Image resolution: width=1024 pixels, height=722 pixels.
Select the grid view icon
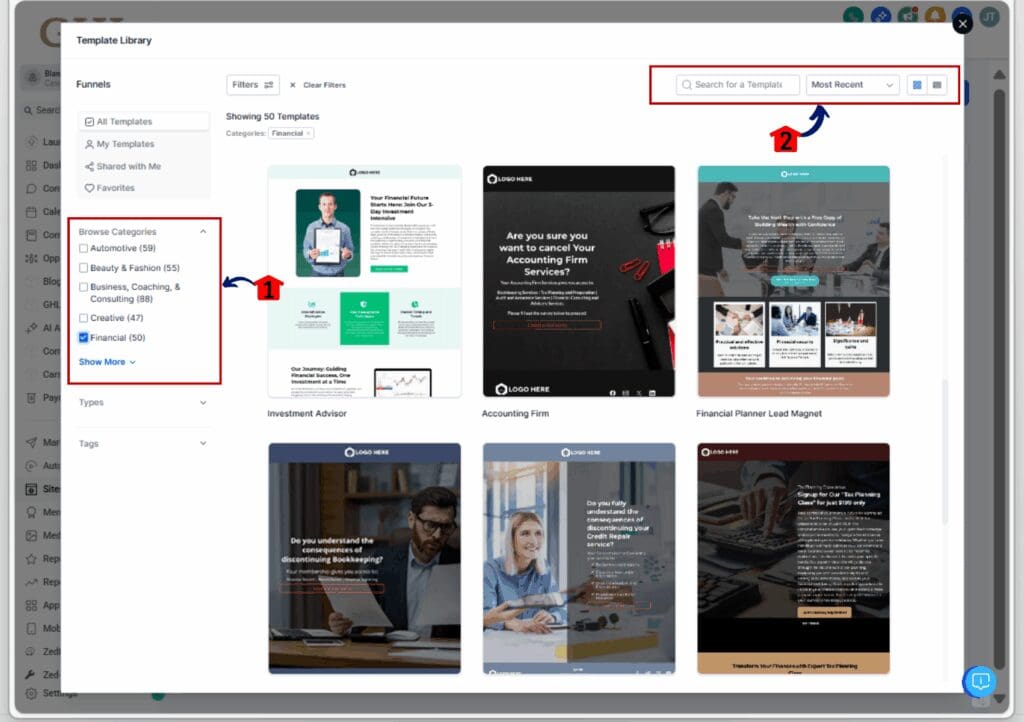[917, 85]
